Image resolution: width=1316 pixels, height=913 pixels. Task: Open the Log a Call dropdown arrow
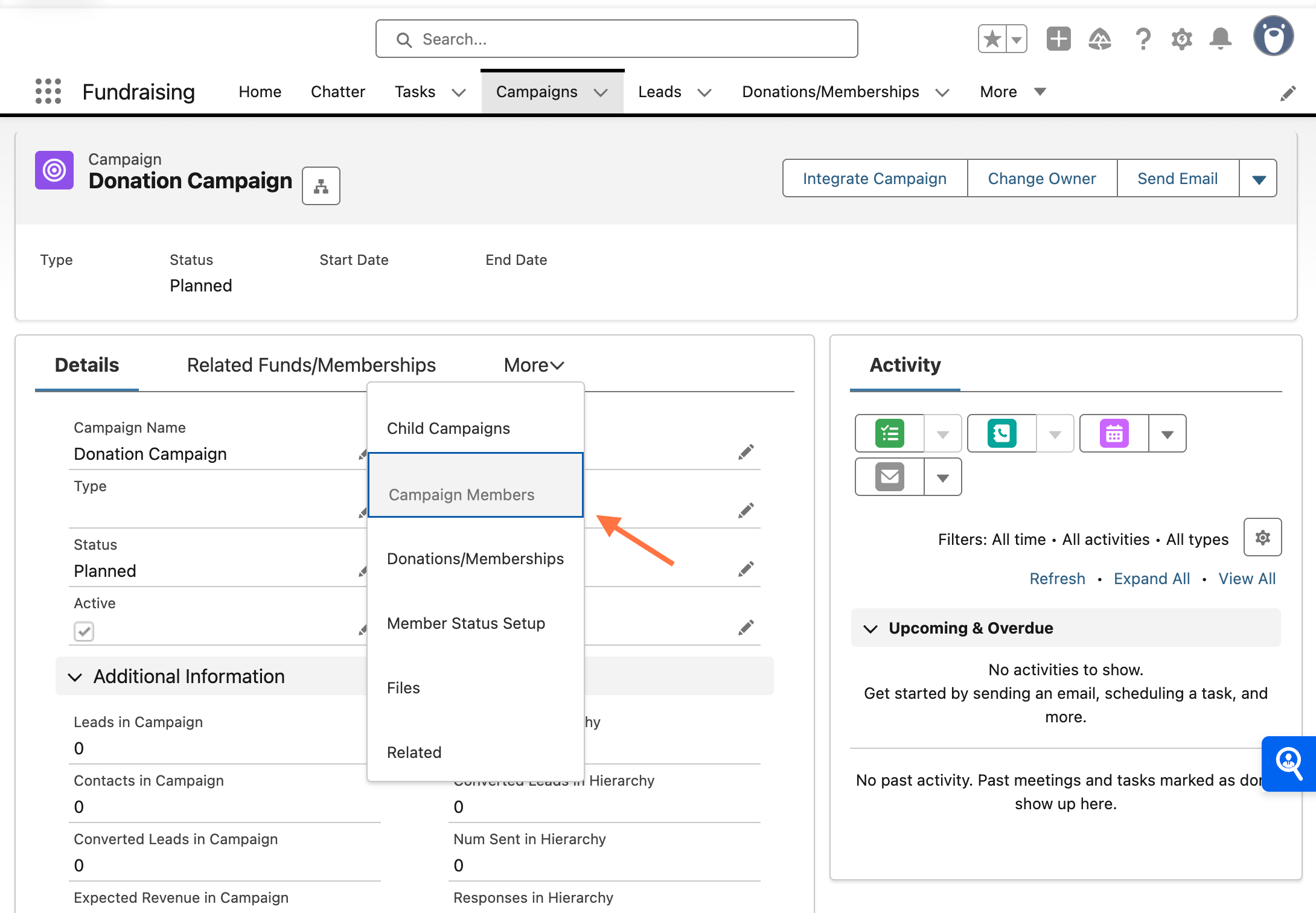click(1055, 433)
